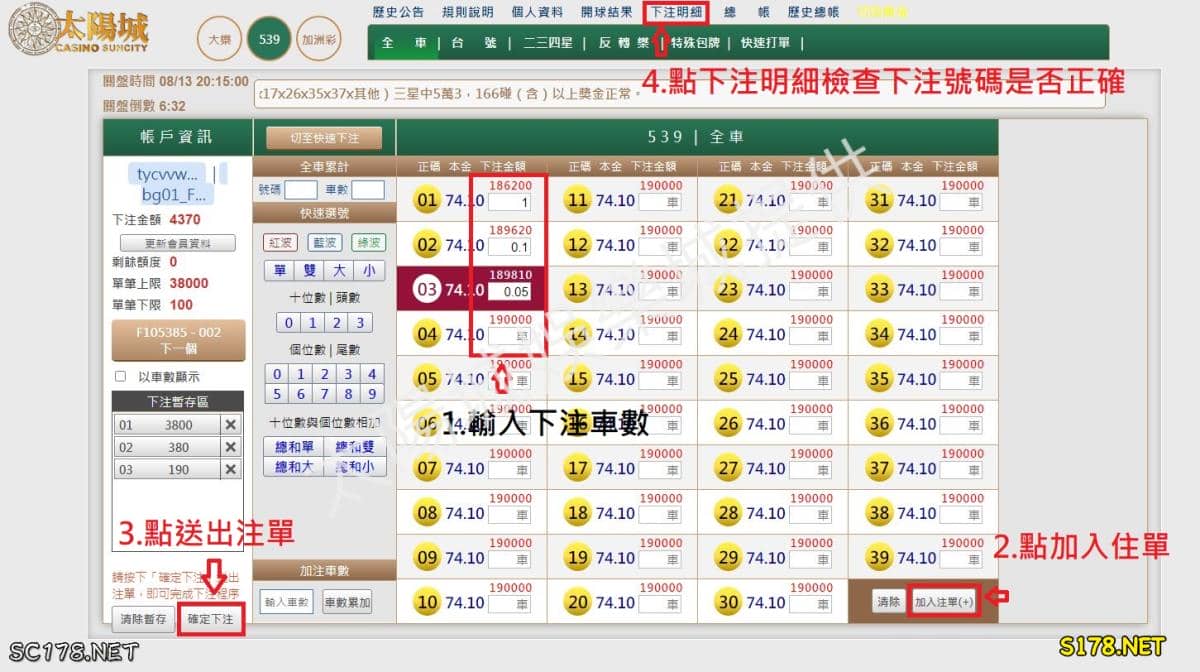1200x672 pixels.
Task: Select the 大樂 game circle icon
Action: click(219, 40)
